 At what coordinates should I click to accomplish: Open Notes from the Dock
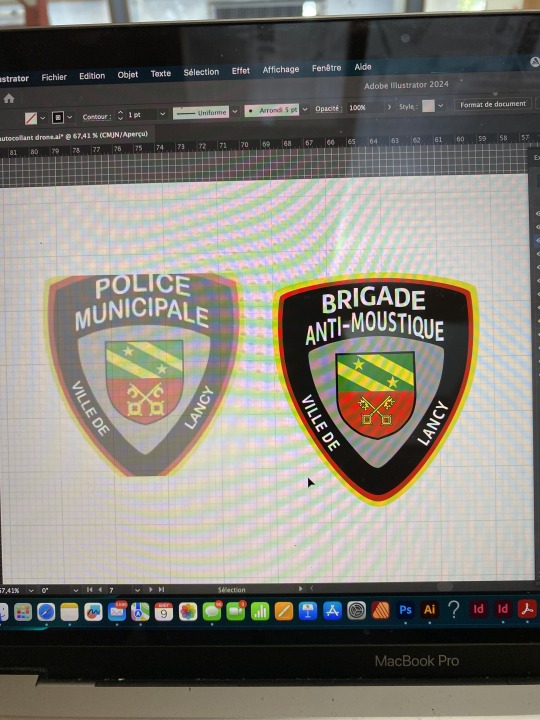69,612
